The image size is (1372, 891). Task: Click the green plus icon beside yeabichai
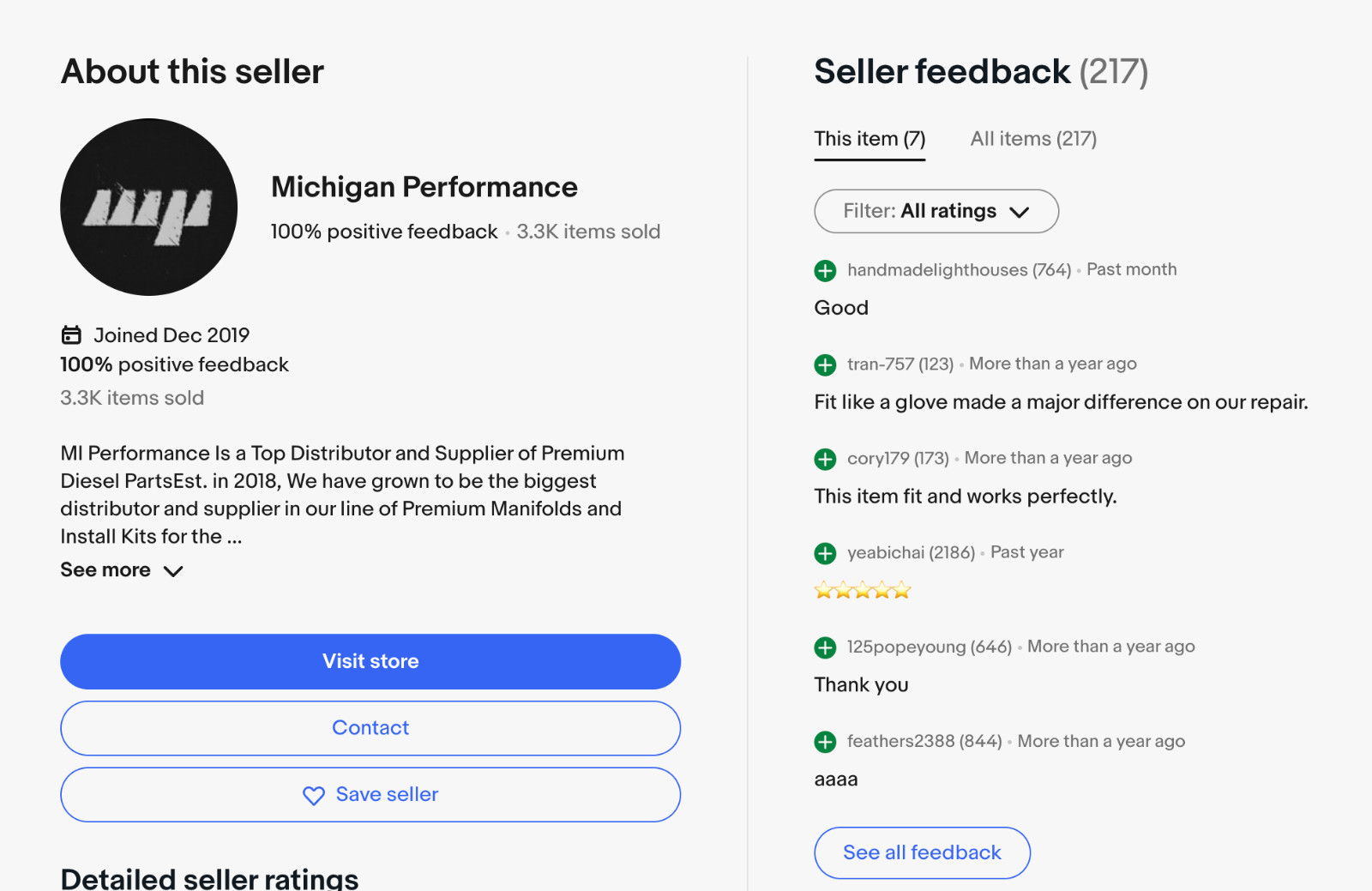click(x=825, y=554)
